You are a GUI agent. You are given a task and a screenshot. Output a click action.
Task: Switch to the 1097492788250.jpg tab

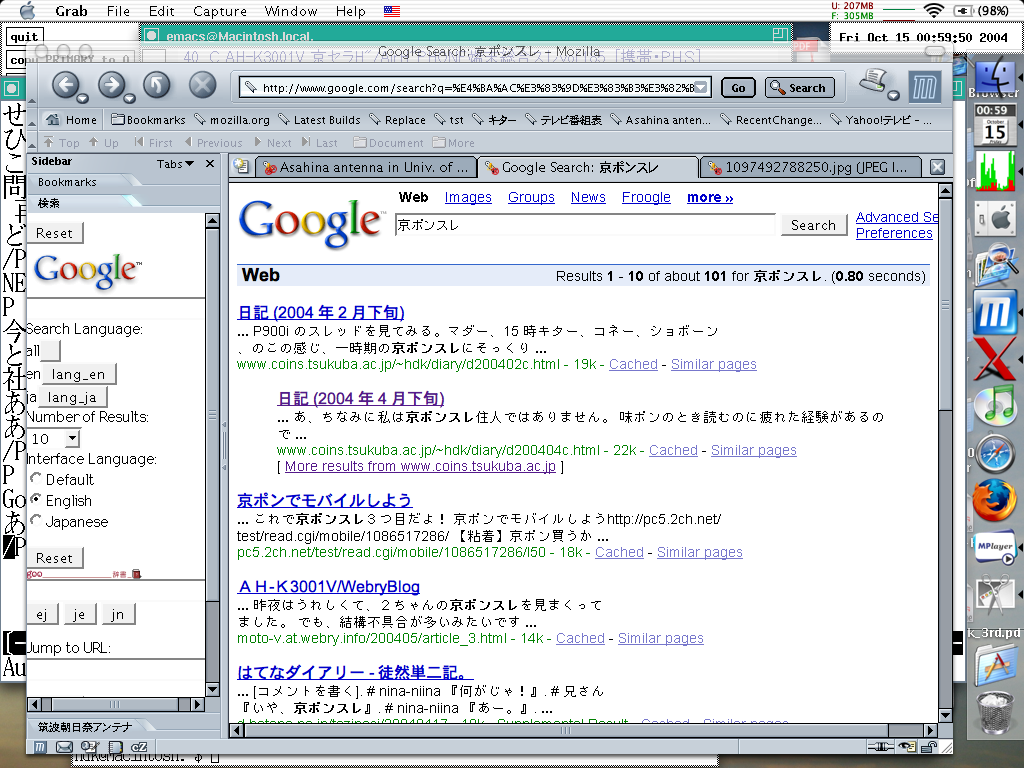(811, 167)
